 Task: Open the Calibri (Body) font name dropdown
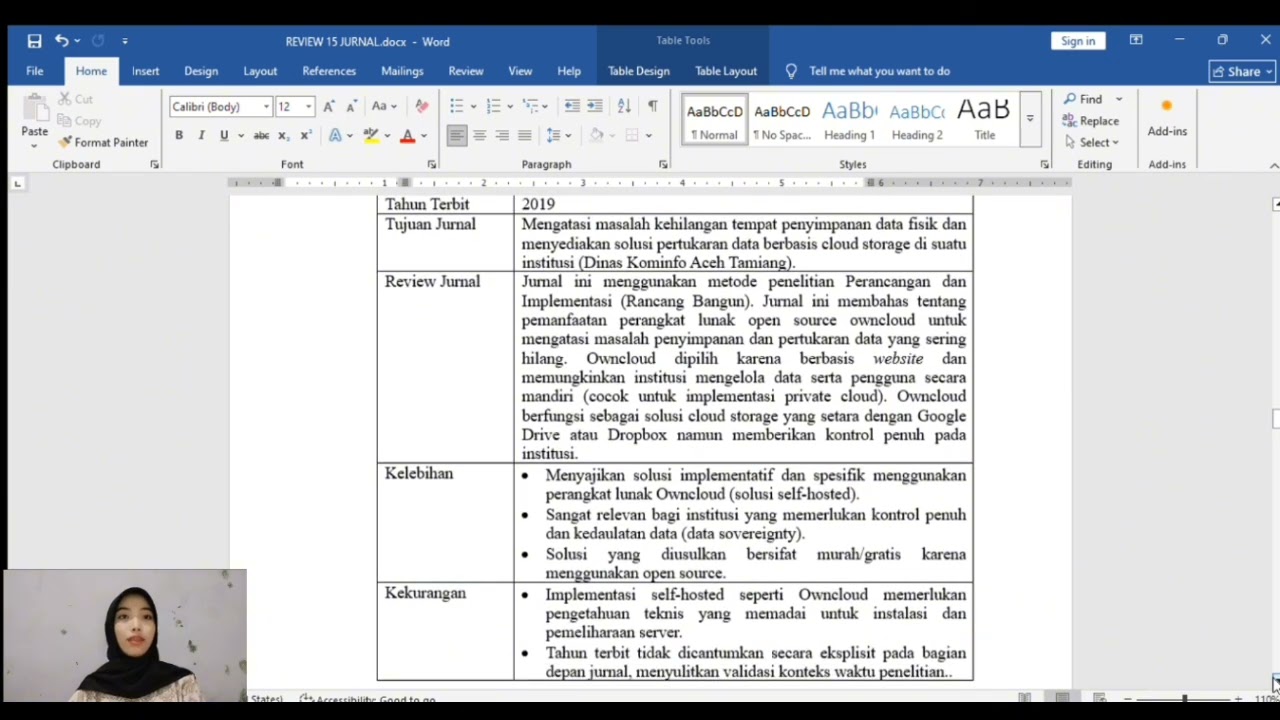tap(266, 107)
